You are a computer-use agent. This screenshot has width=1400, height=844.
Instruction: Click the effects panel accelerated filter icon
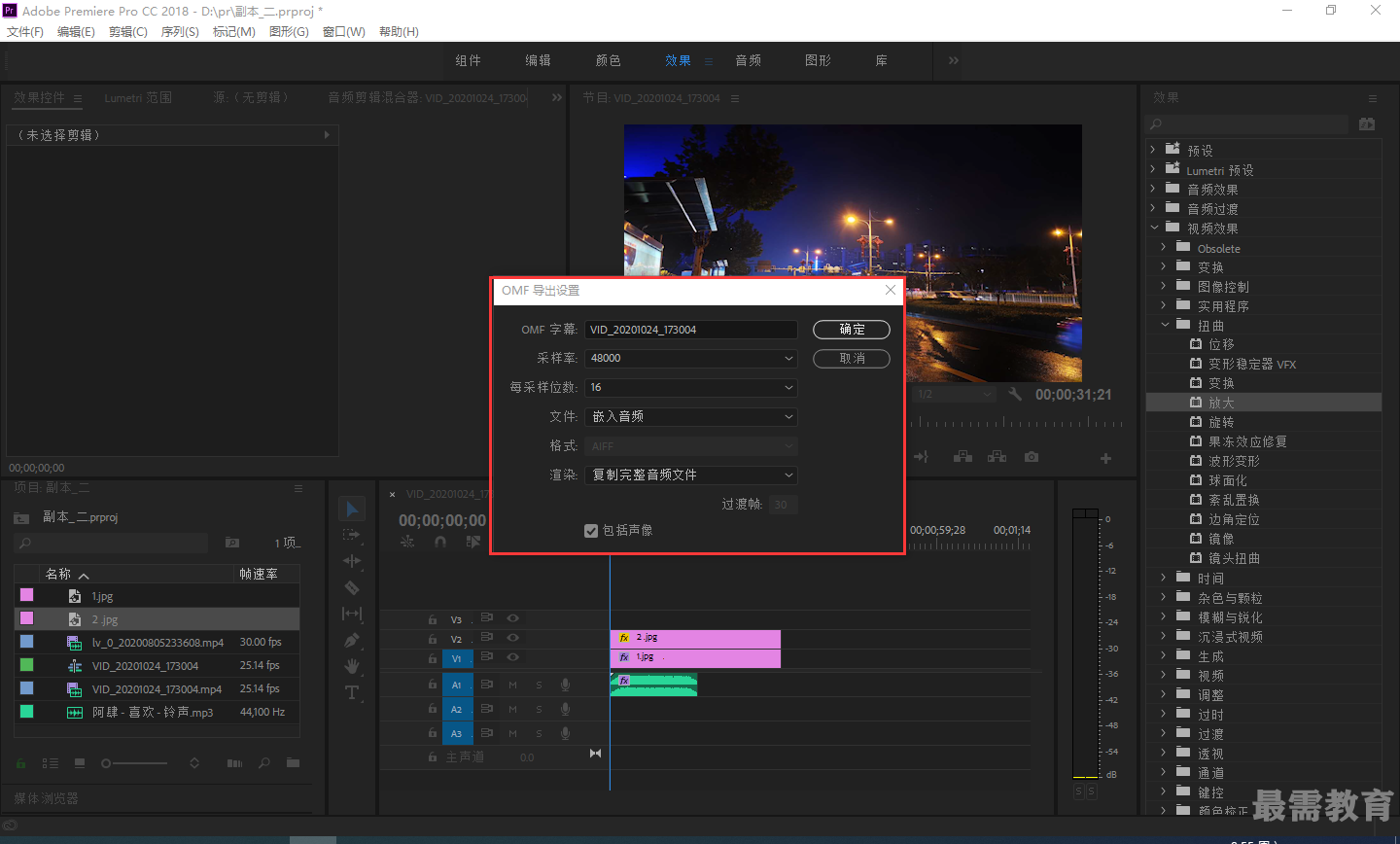(1367, 124)
